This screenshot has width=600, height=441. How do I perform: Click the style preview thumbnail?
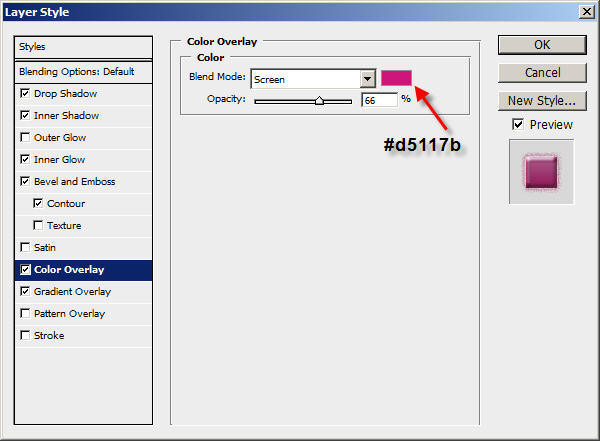tap(541, 172)
